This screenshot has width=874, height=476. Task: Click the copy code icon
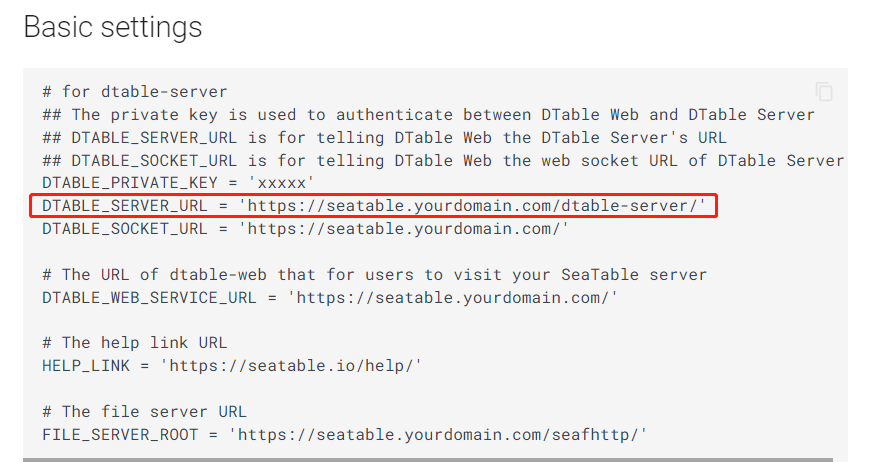[x=824, y=92]
